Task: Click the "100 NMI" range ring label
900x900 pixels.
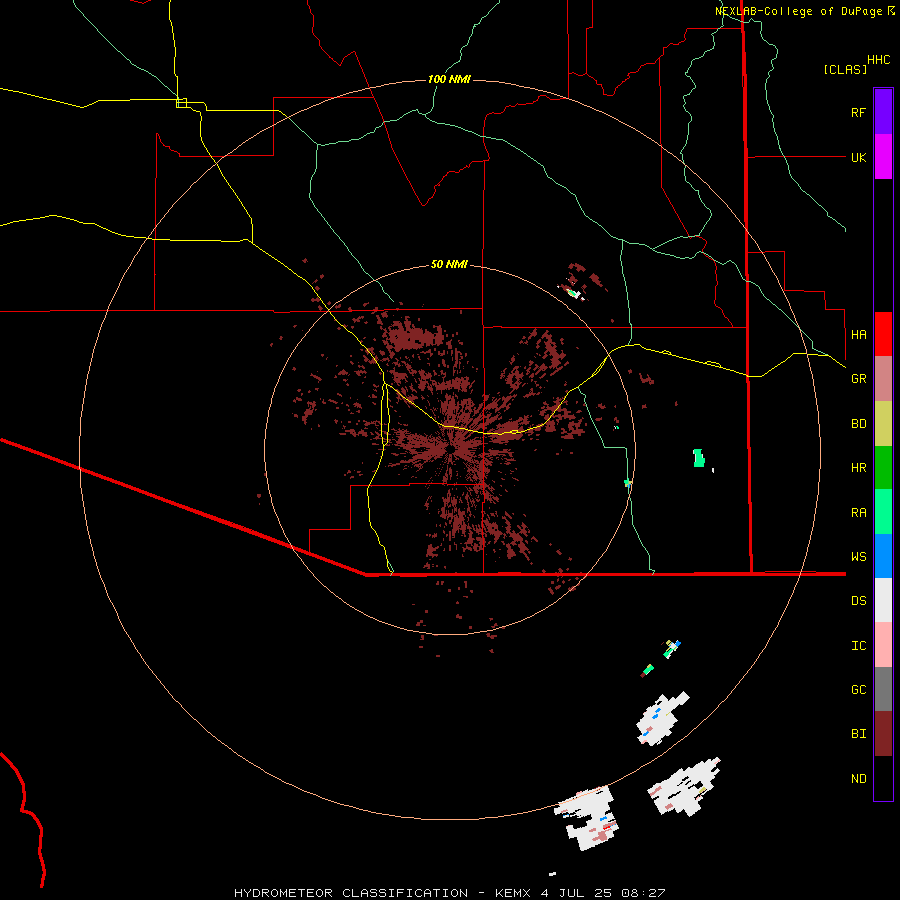Action: (449, 79)
